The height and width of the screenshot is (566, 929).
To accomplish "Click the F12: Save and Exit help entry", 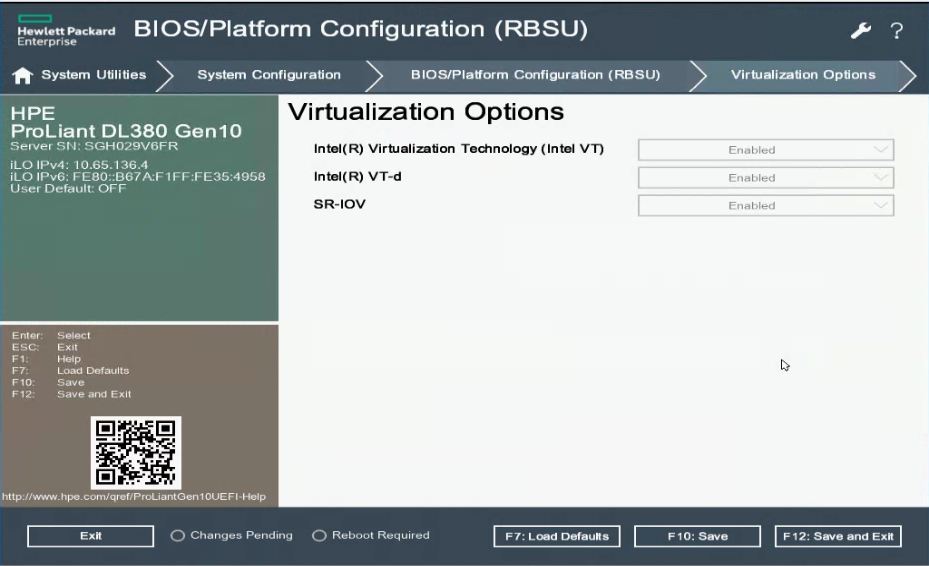I will [71, 394].
